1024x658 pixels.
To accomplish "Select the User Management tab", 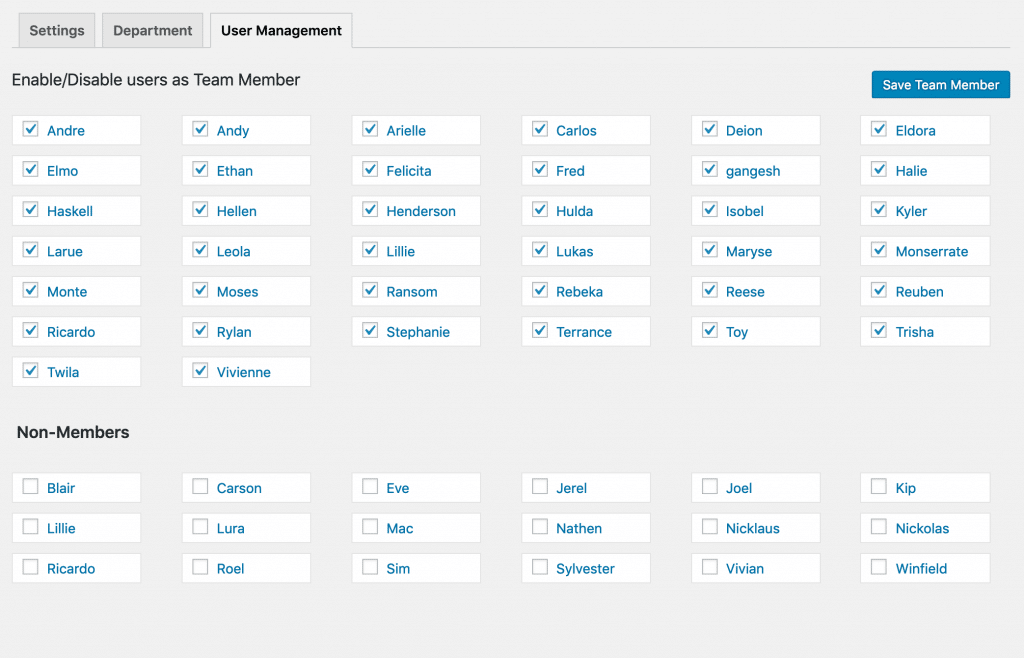I will coord(280,30).
